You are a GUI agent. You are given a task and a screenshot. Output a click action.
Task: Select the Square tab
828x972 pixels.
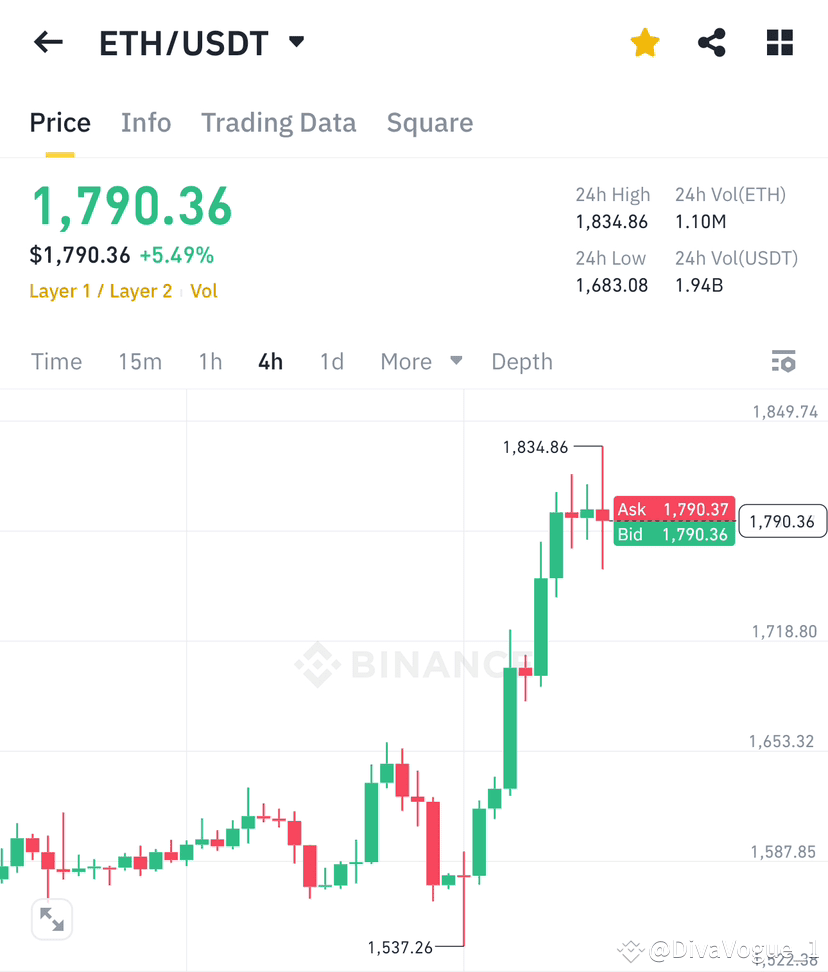(x=429, y=122)
